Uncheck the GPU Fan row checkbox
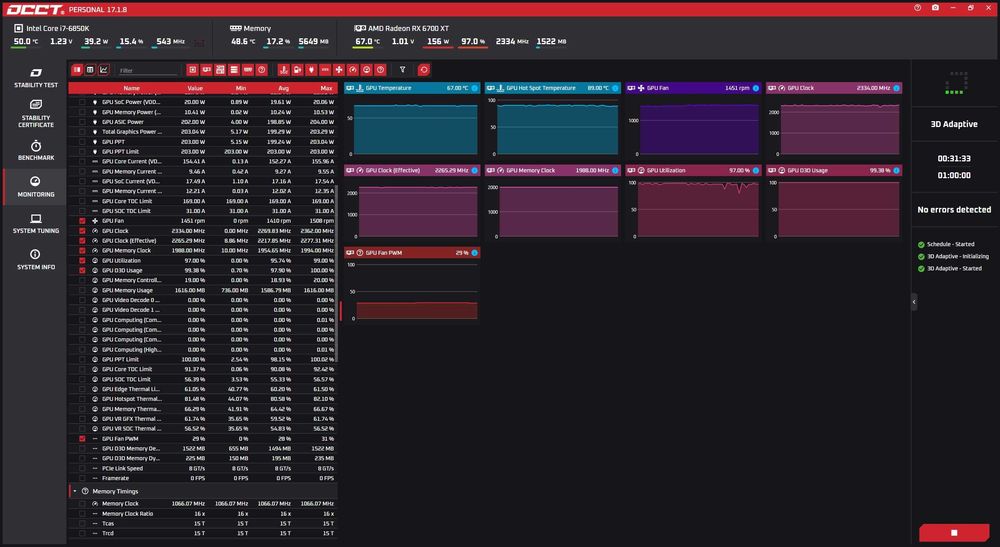The height and width of the screenshot is (547, 1000). 82,221
